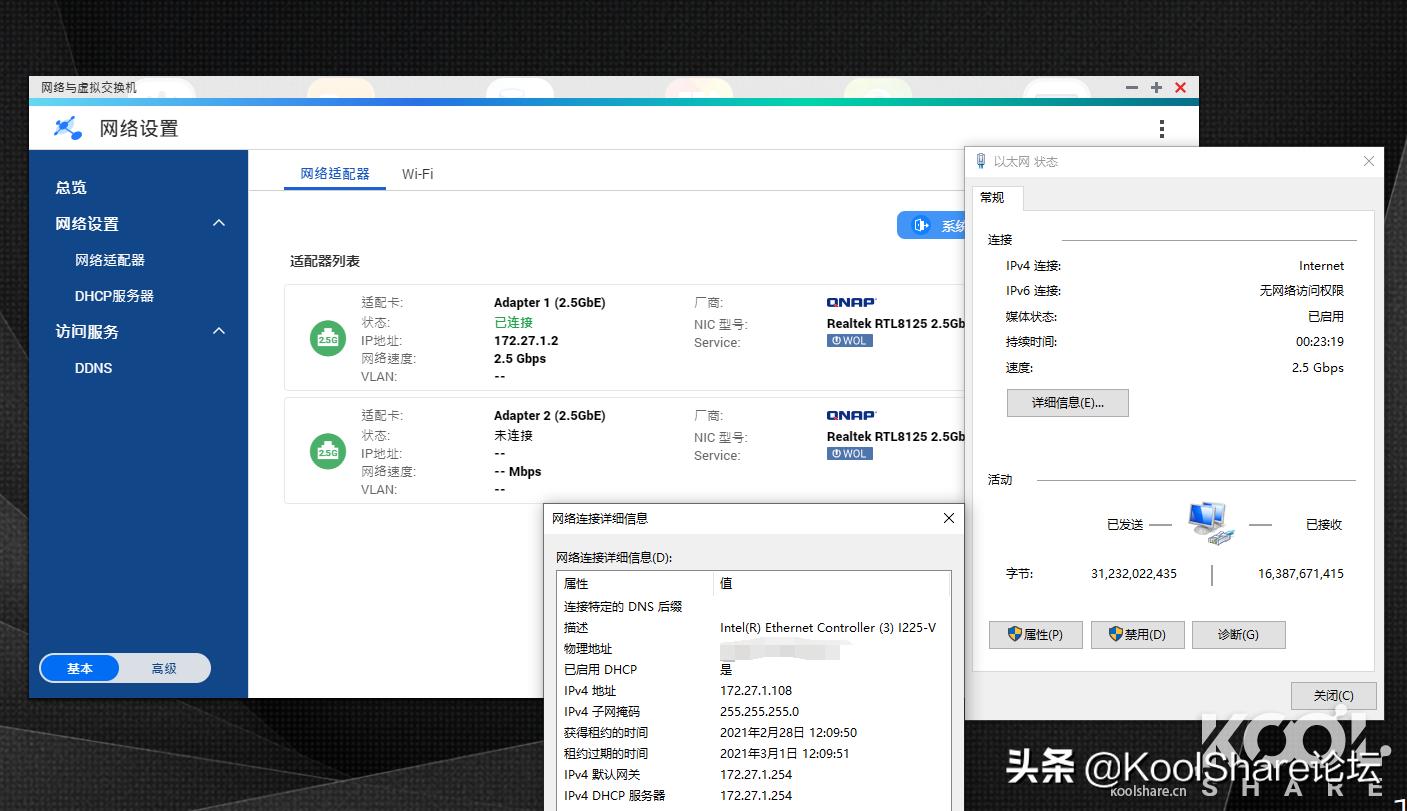
Task: Click the computer activity graphic in 以太状态 dialog
Action: tap(1210, 521)
